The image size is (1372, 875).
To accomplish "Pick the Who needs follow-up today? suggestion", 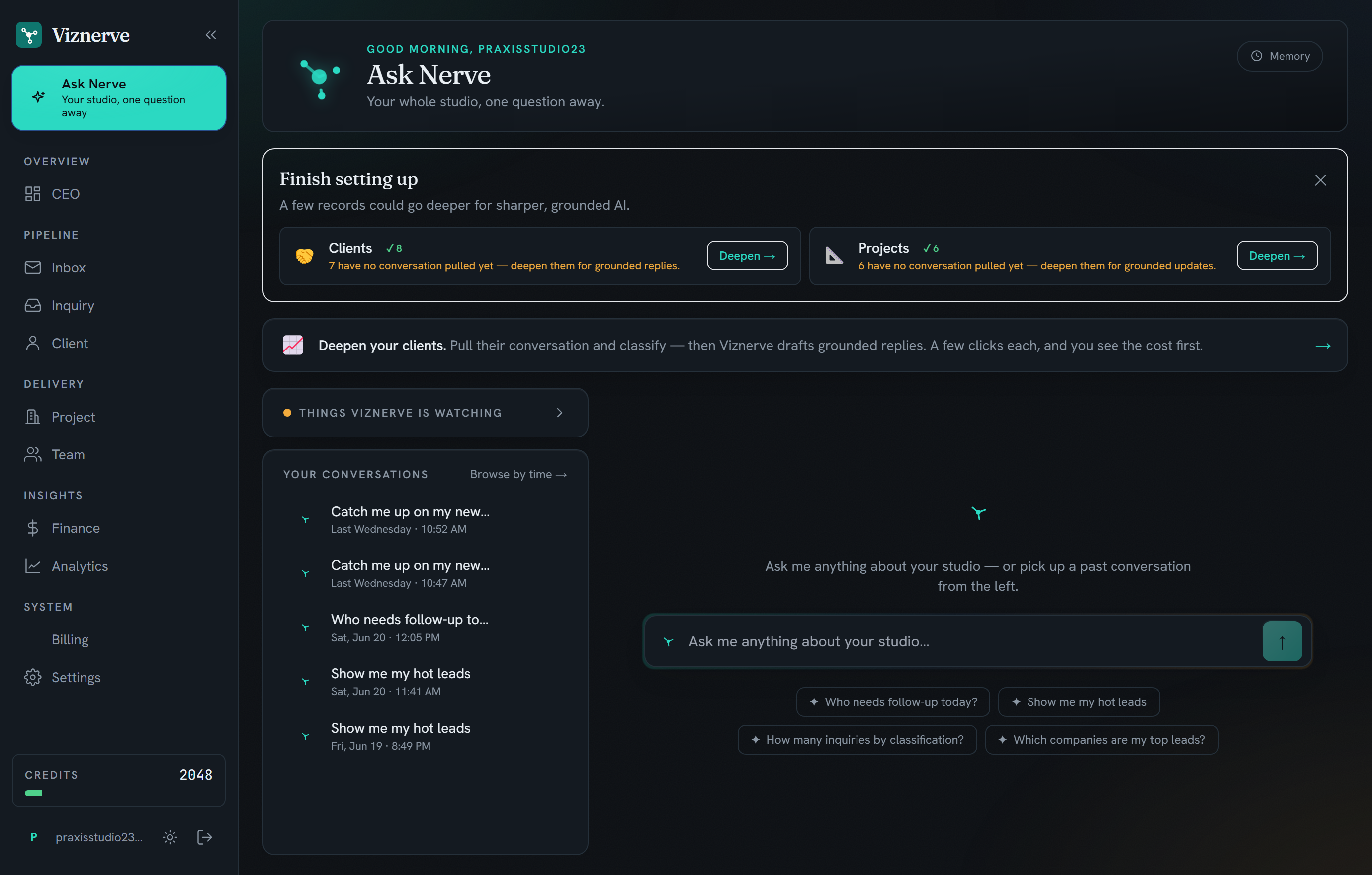I will (893, 702).
